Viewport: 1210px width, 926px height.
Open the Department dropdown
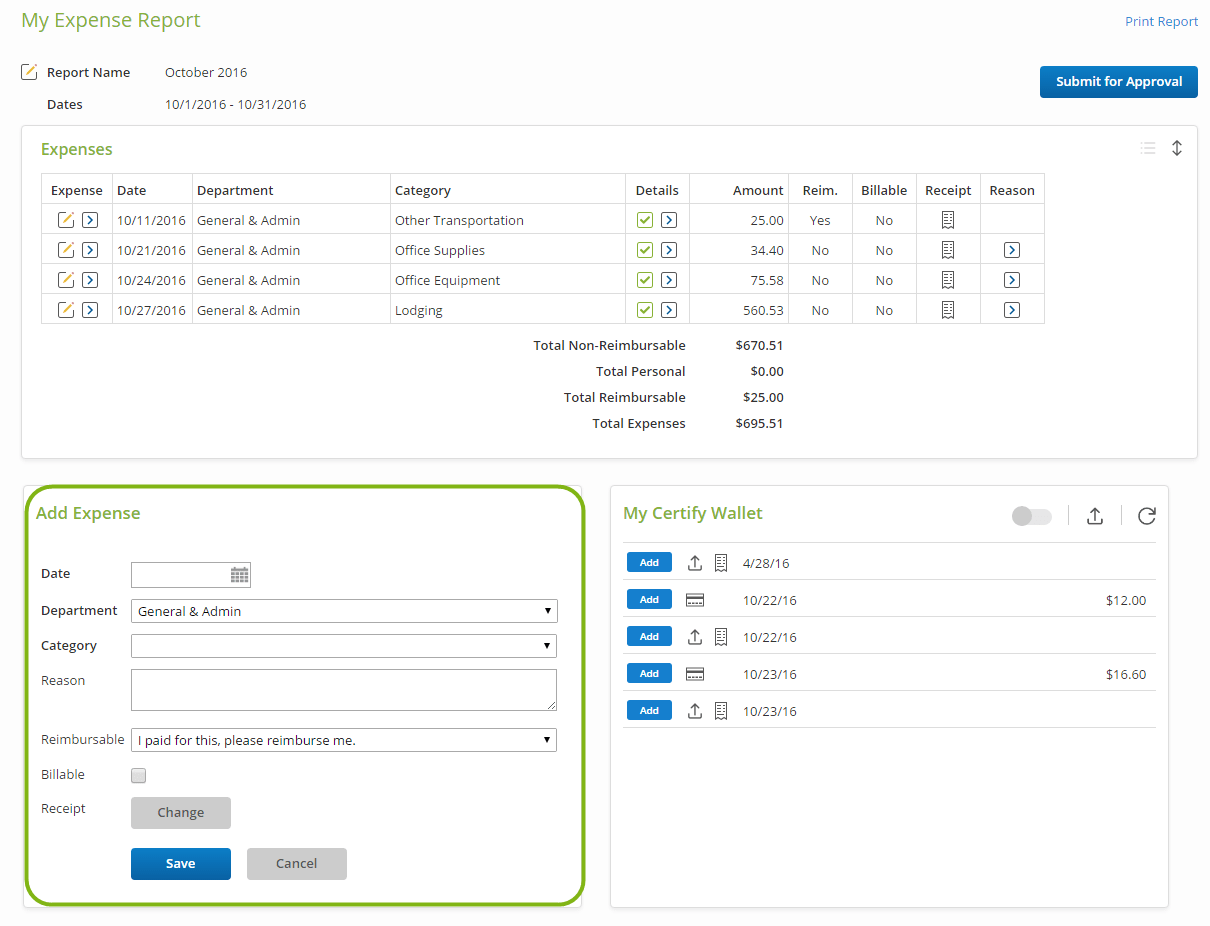[x=344, y=611]
